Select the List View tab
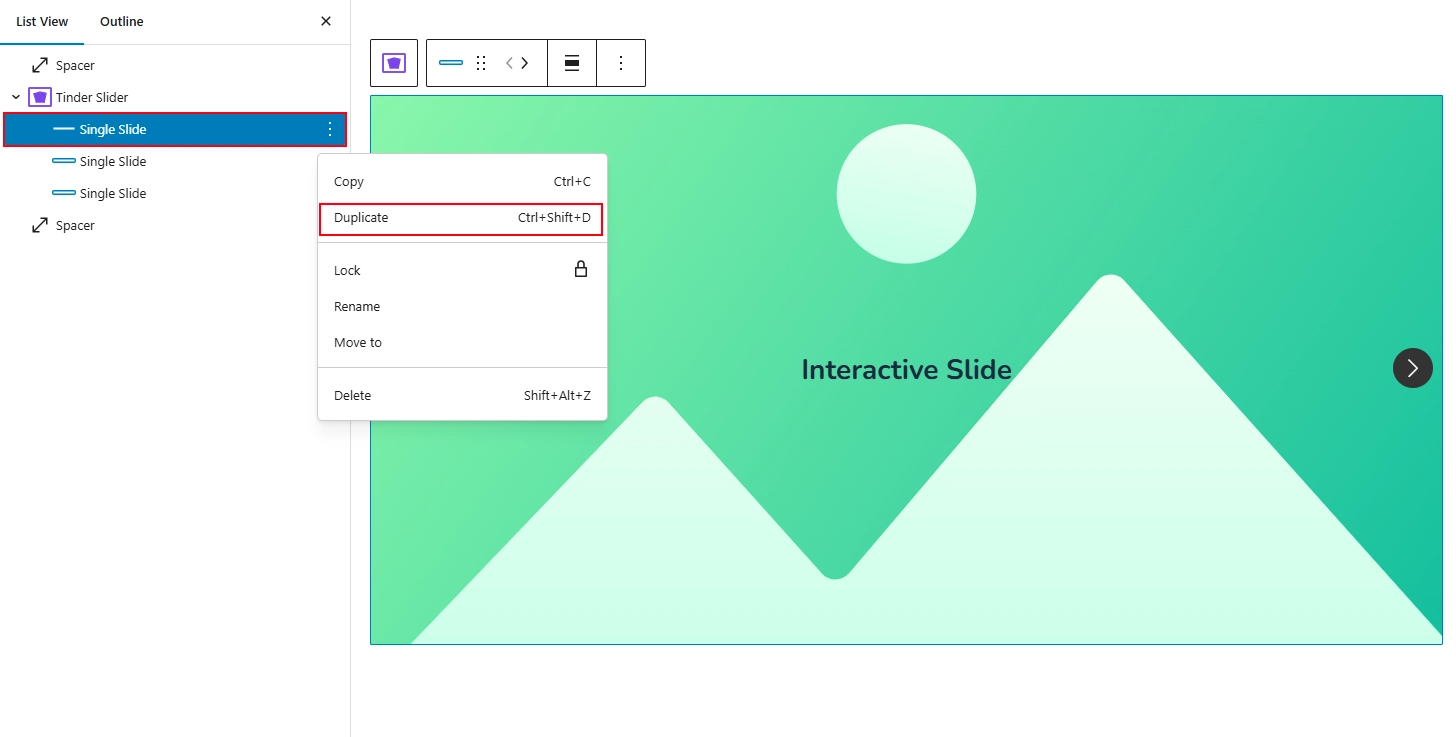The image size is (1456, 737). [42, 22]
